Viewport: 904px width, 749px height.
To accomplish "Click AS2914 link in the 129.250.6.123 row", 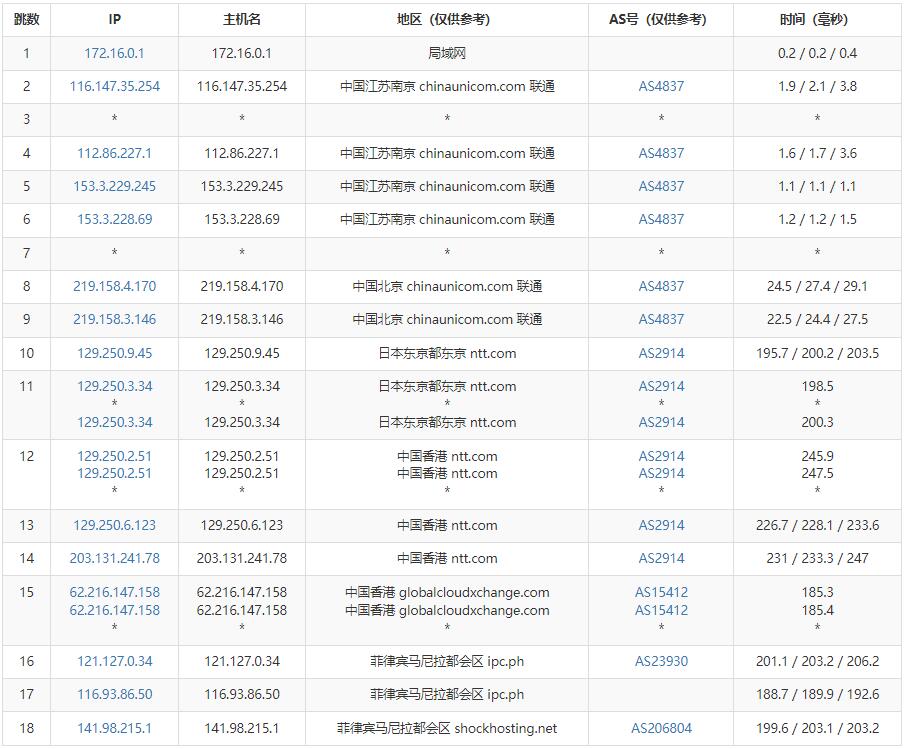I will click(x=661, y=525).
